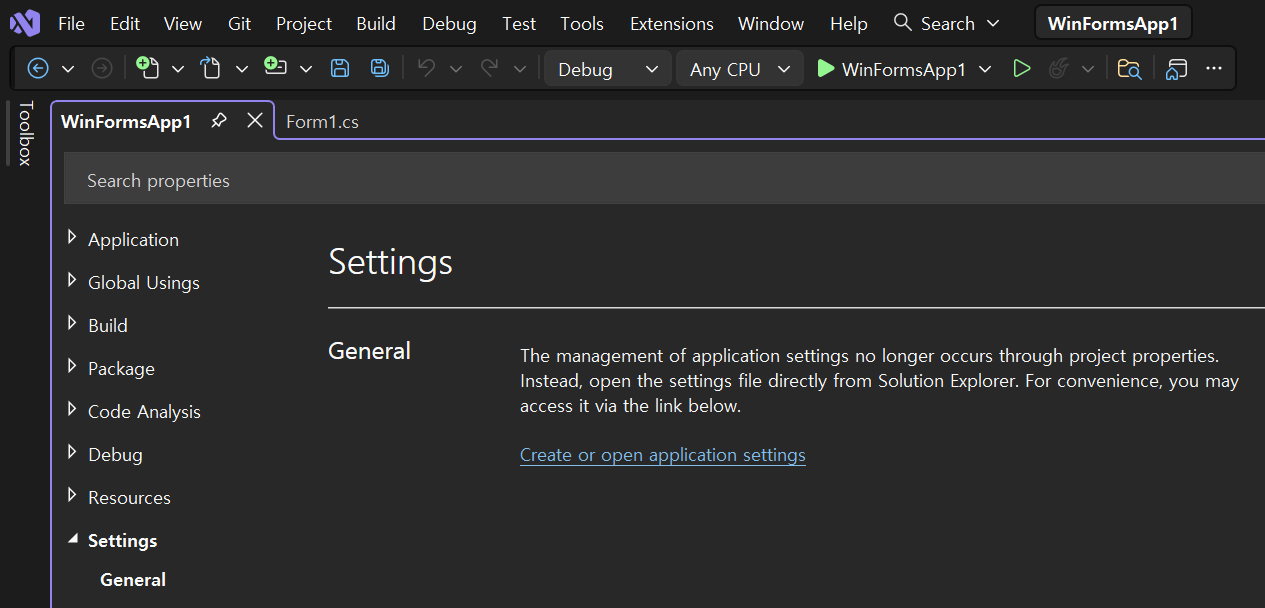1265x608 pixels.
Task: Click the Undo arrow icon
Action: [427, 69]
